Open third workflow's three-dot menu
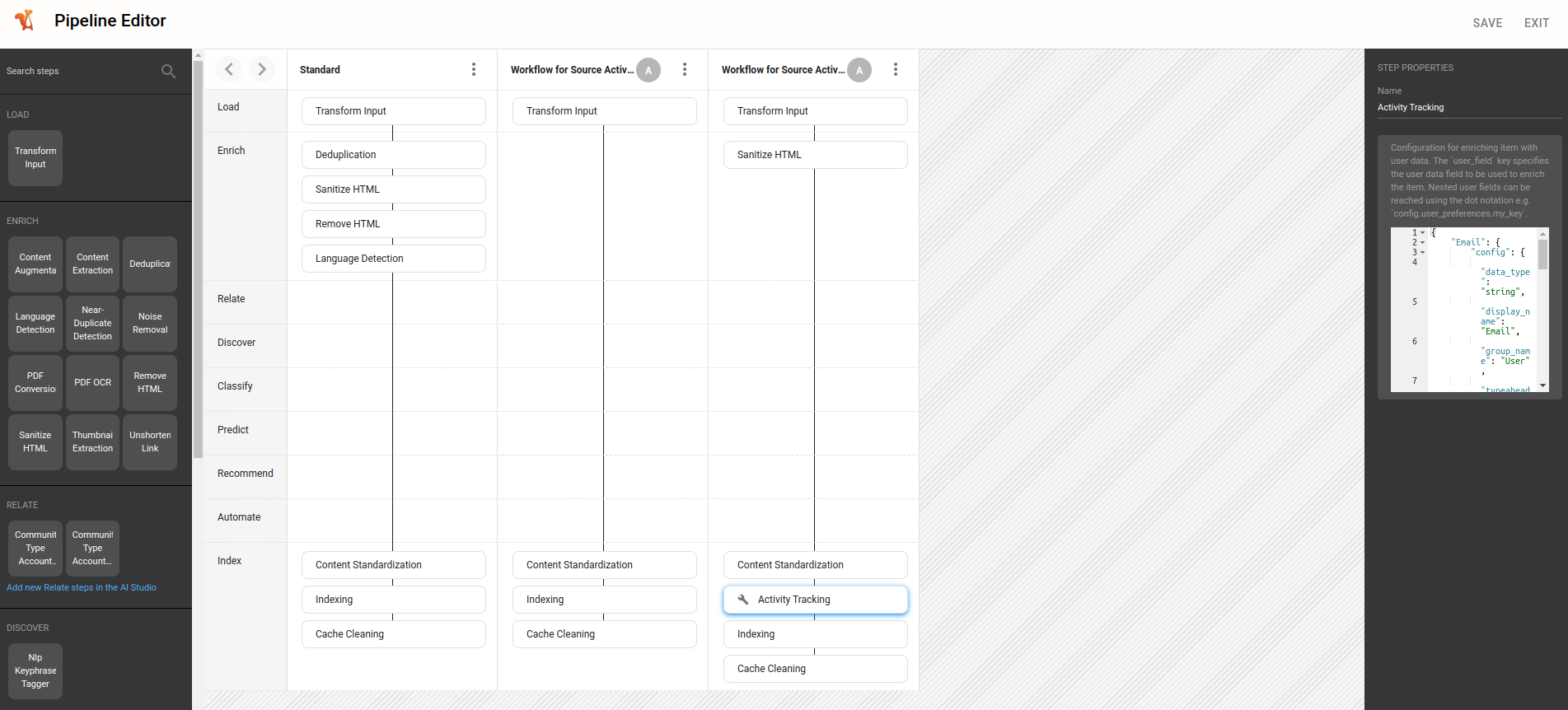The image size is (1568, 710). tap(896, 69)
